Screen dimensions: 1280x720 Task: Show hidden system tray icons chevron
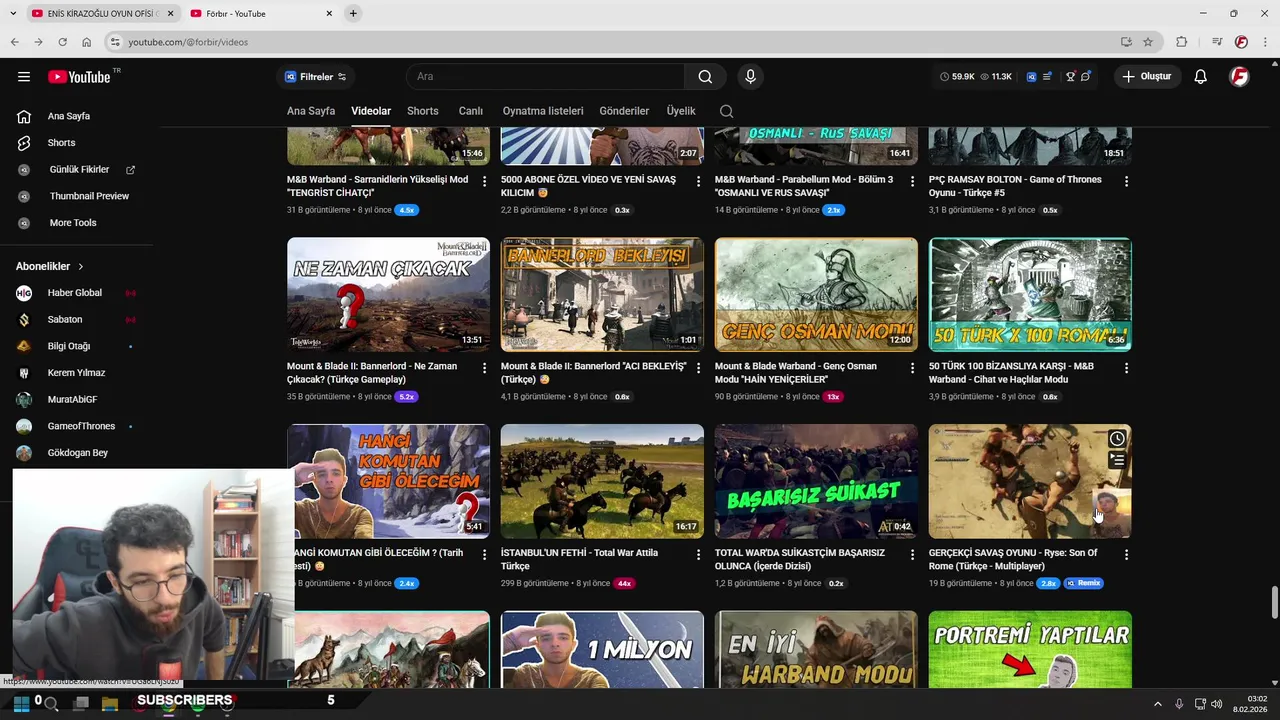coord(1158,704)
